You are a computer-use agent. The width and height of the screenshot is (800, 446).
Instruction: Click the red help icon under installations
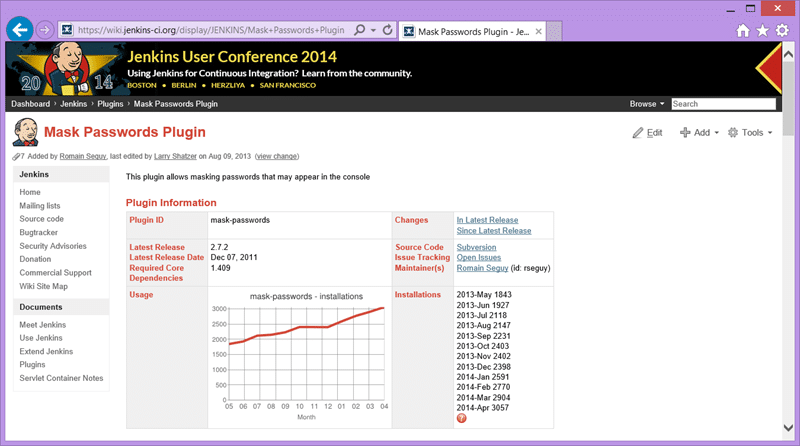click(x=461, y=418)
